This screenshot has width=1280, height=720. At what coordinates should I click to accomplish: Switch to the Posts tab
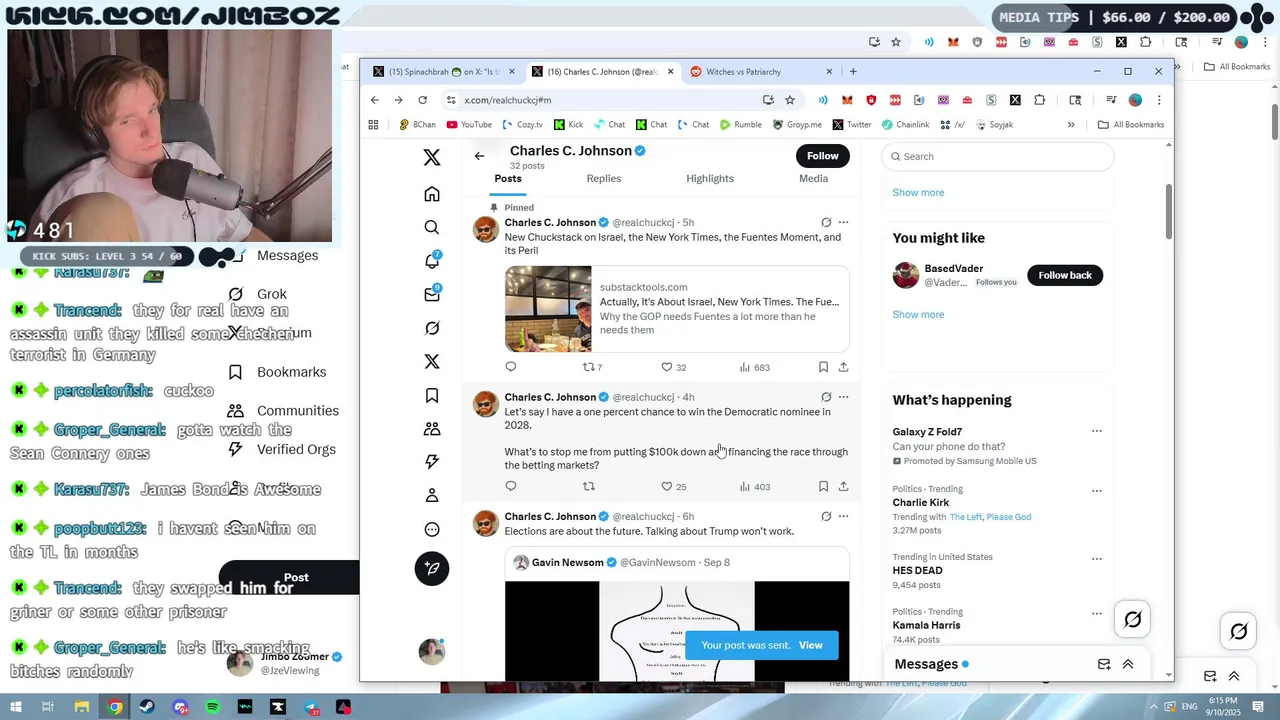[x=508, y=178]
